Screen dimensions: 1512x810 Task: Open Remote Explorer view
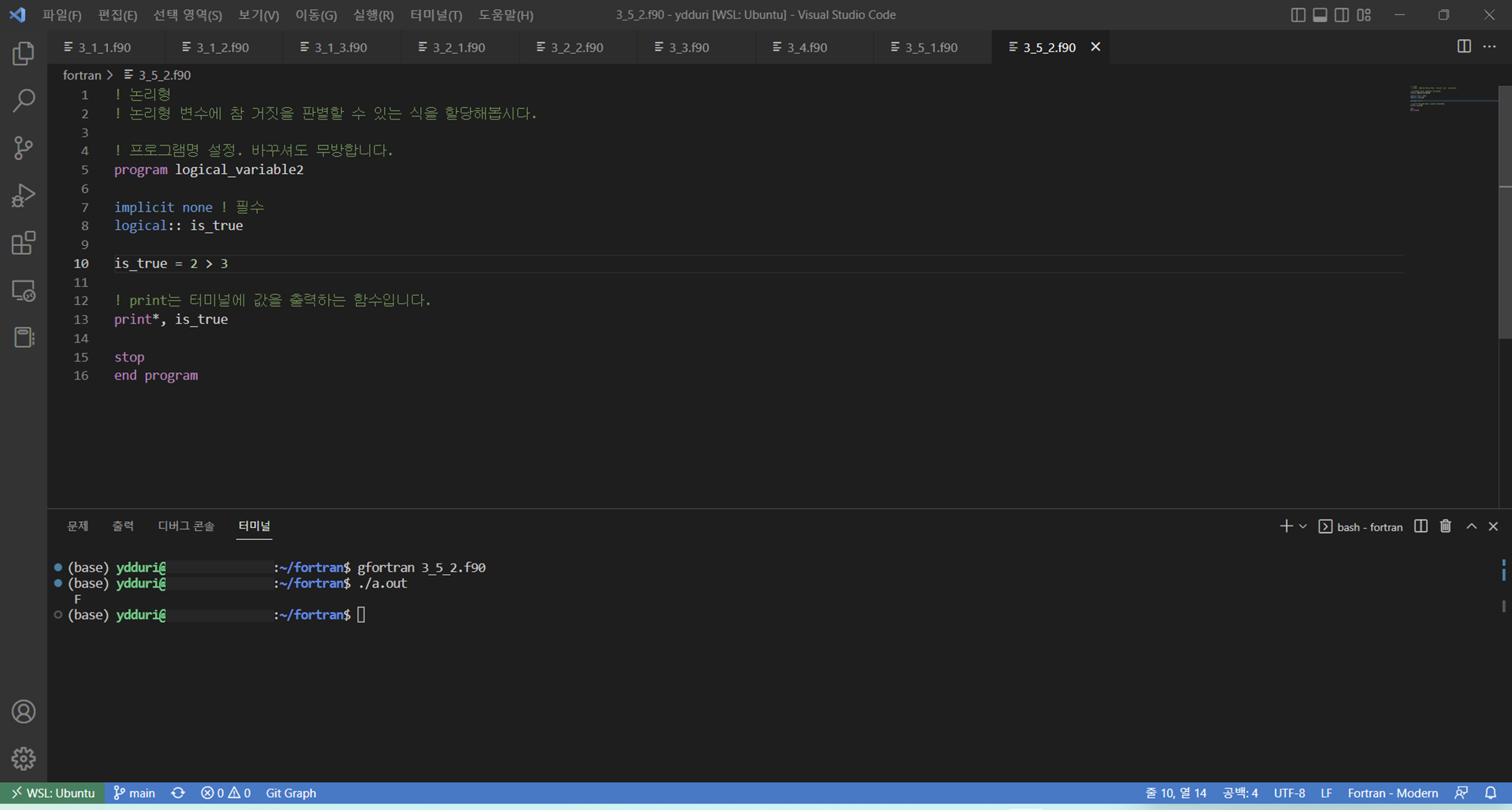pos(23,290)
